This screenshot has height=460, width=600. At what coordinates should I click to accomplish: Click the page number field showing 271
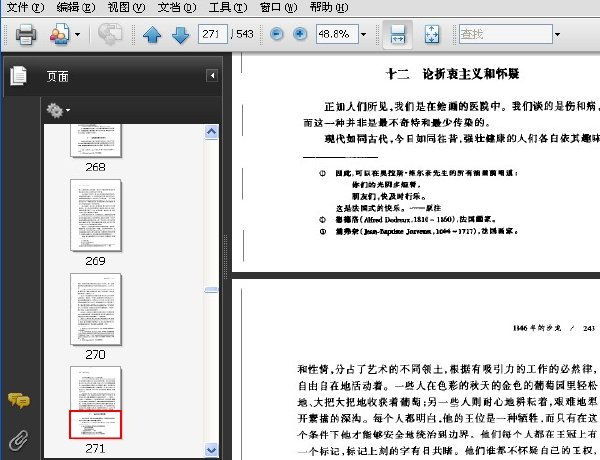pyautogui.click(x=213, y=34)
